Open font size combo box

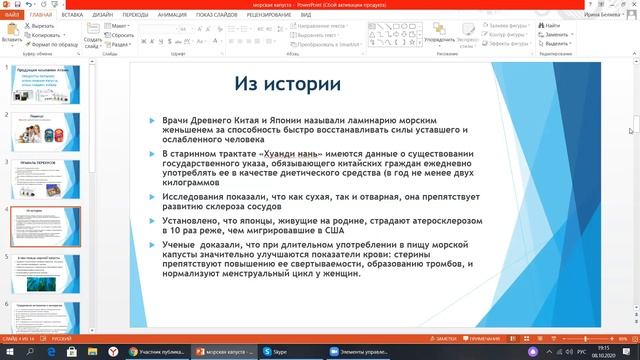click(x=186, y=29)
